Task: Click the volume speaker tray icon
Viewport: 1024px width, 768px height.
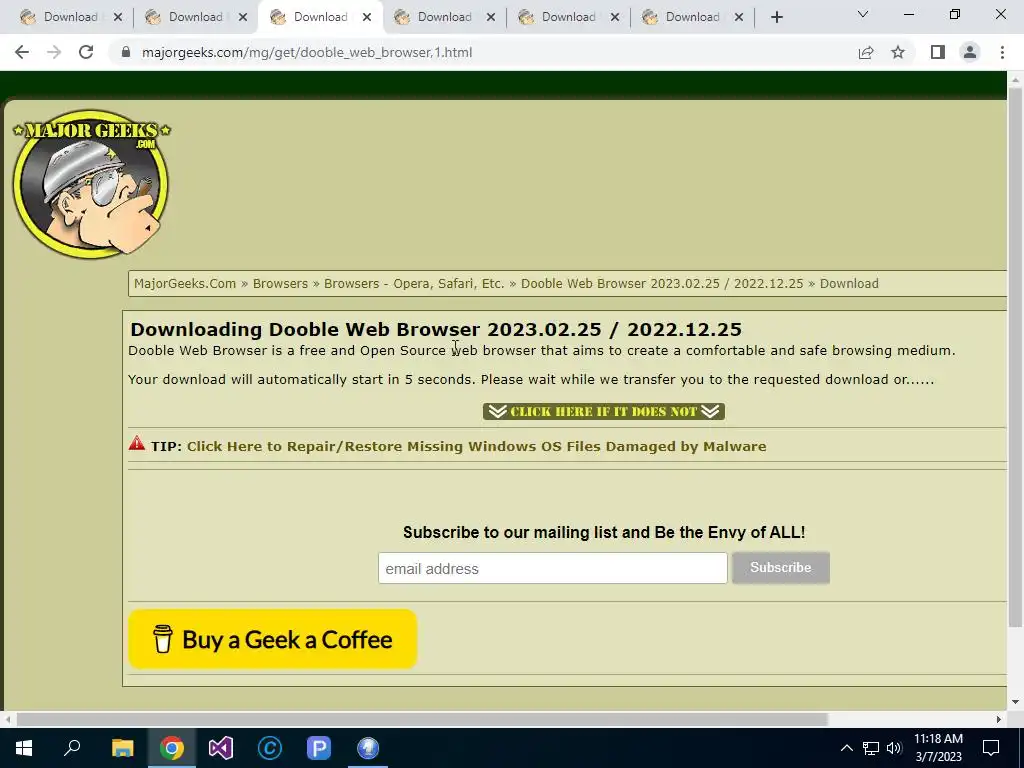Action: point(894,748)
